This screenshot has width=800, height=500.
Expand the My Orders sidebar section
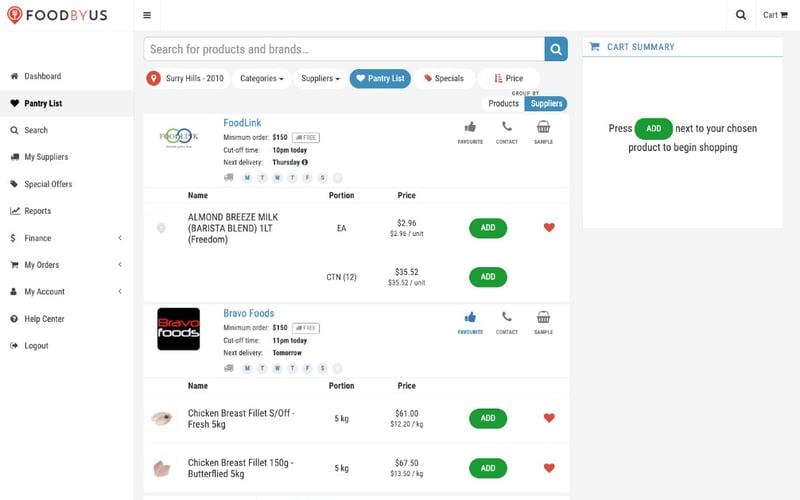tap(67, 265)
